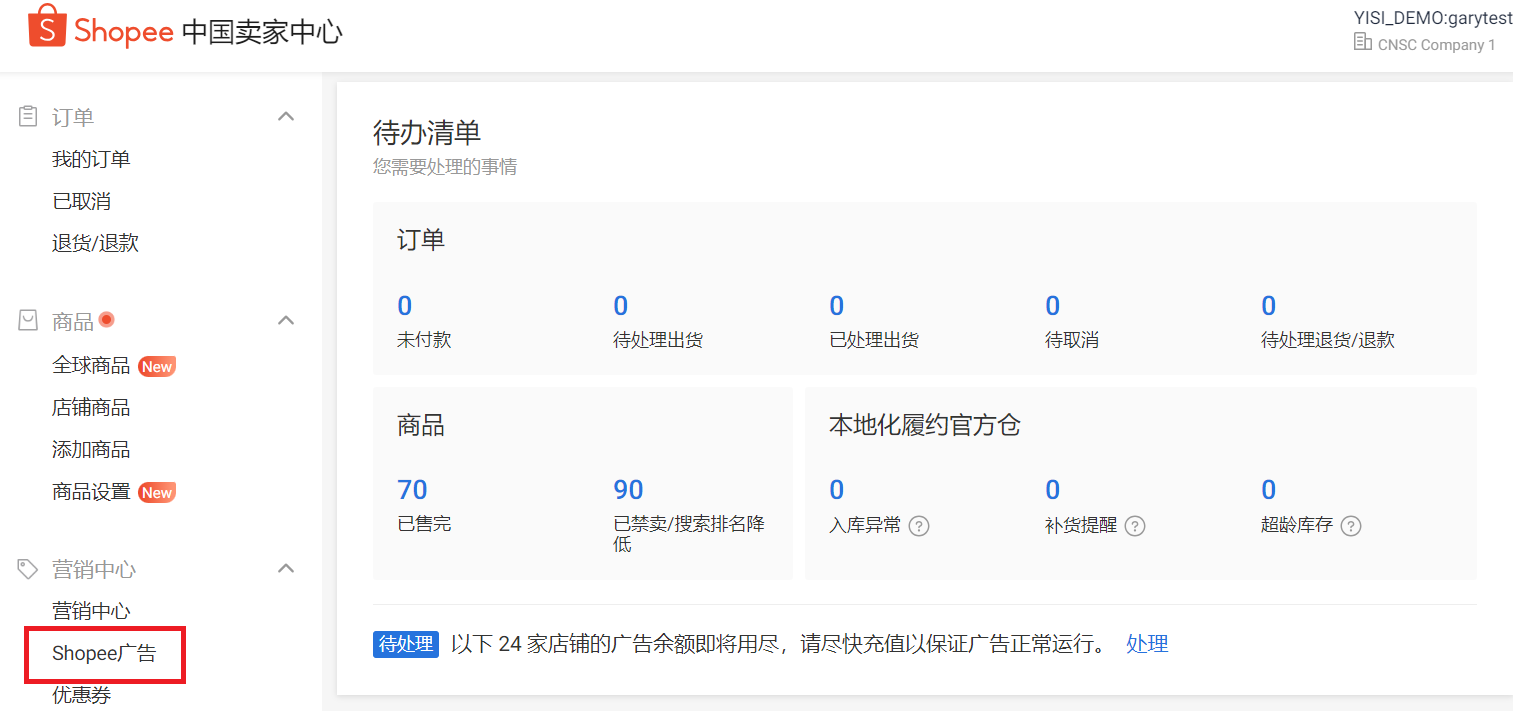Click the YISI_DEMO:garytest account name
Viewport: 1513px width, 711px height.
click(1433, 17)
